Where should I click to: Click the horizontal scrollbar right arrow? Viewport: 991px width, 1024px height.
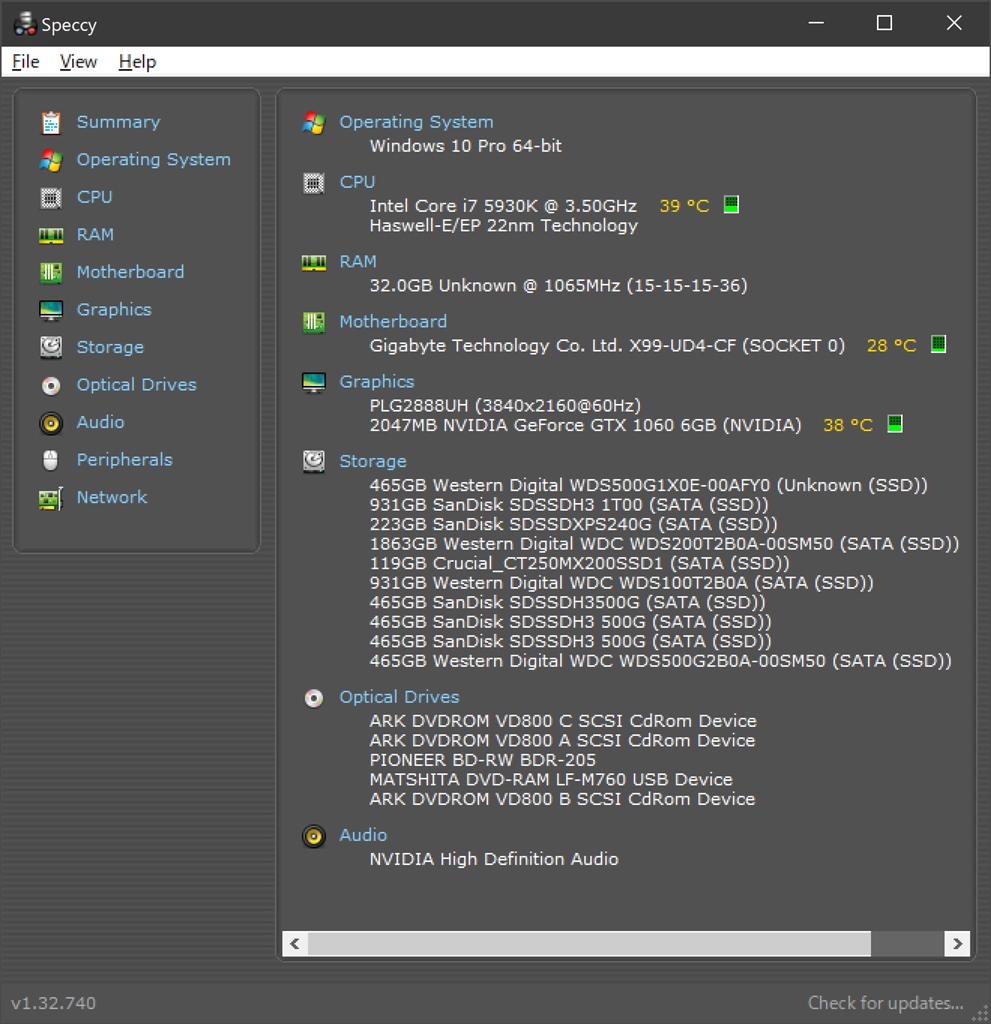(x=957, y=944)
